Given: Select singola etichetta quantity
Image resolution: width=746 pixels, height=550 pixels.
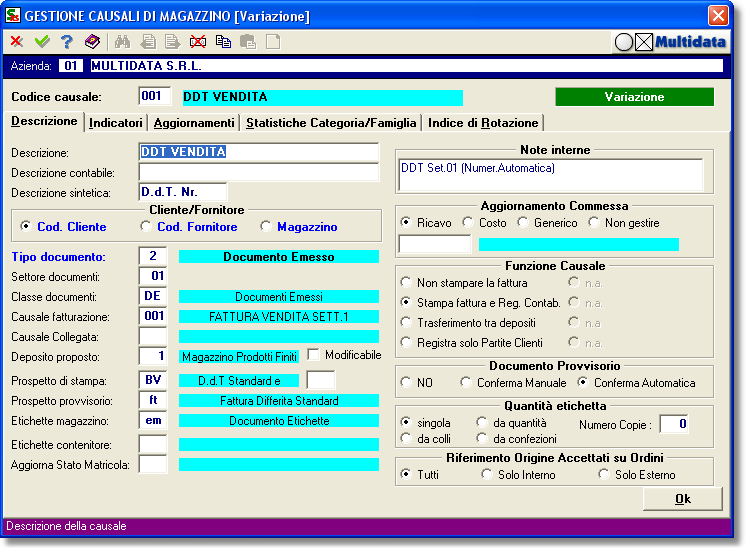Looking at the screenshot, I should [x=405, y=422].
